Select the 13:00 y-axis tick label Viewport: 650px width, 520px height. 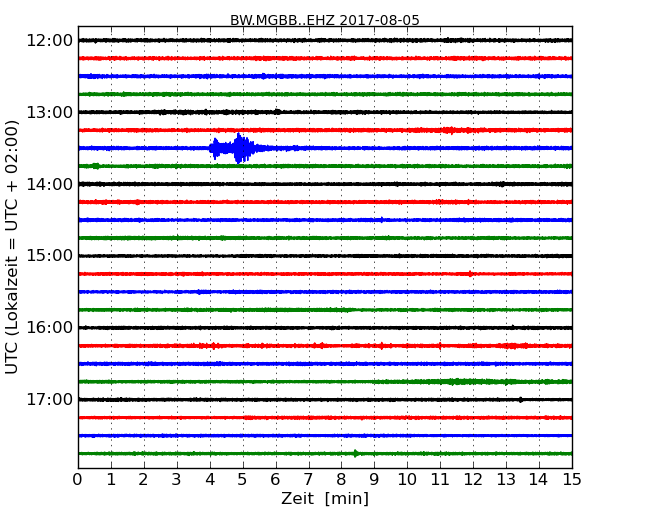(x=49, y=112)
